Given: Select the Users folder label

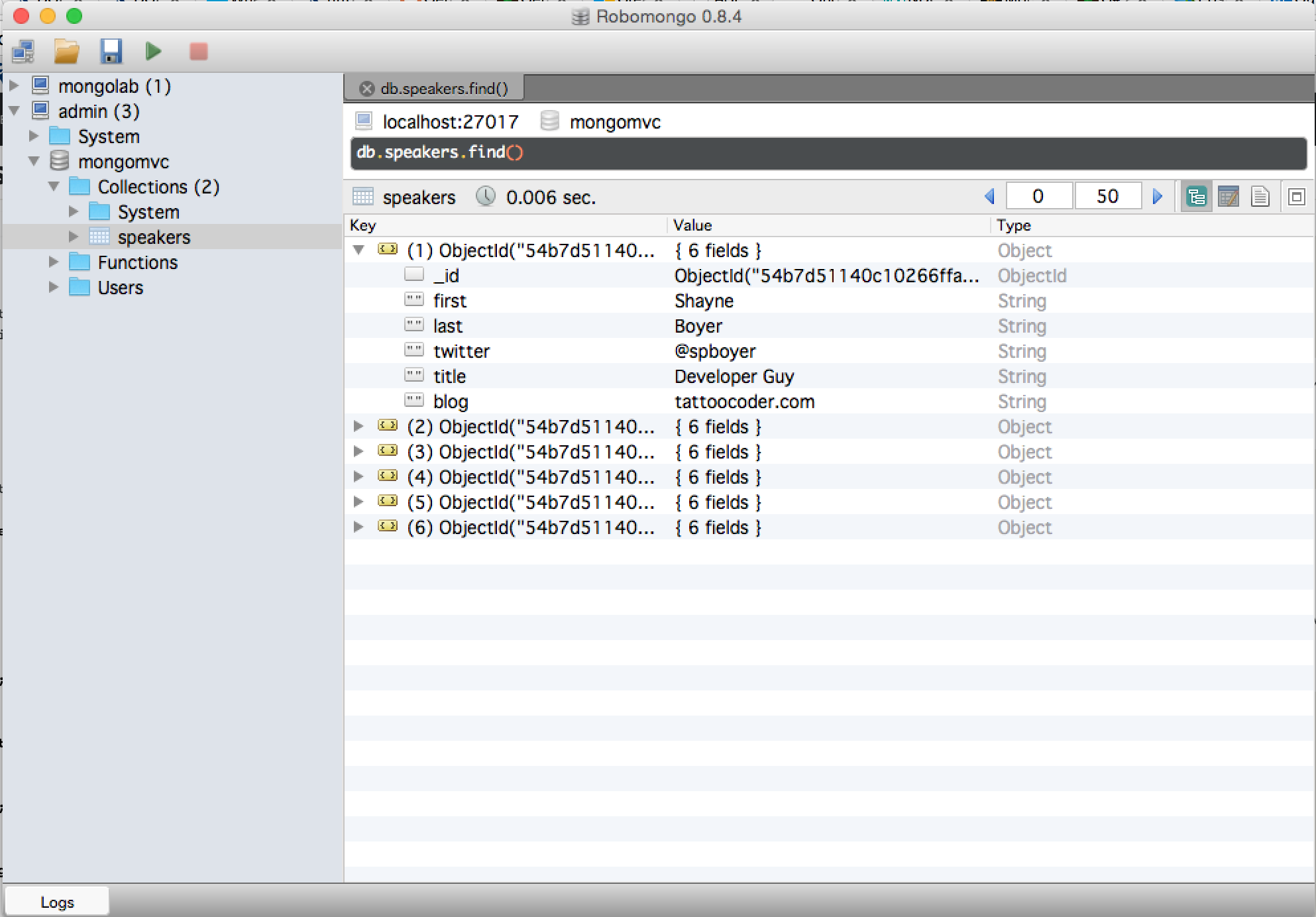Looking at the screenshot, I should pos(121,288).
